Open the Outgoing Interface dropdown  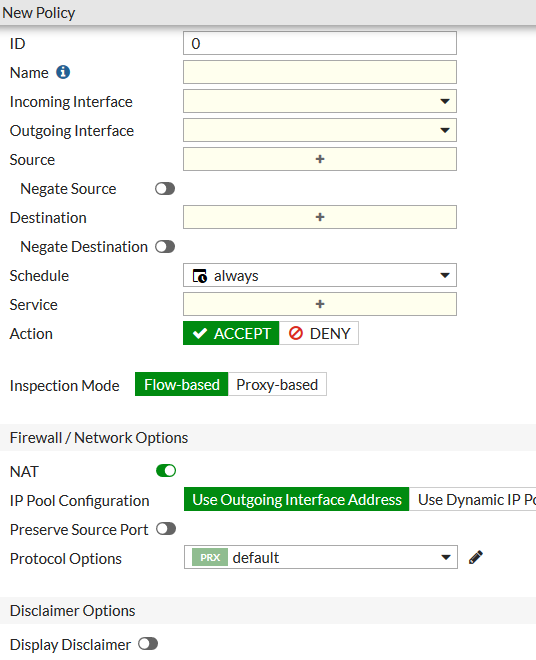click(x=320, y=130)
